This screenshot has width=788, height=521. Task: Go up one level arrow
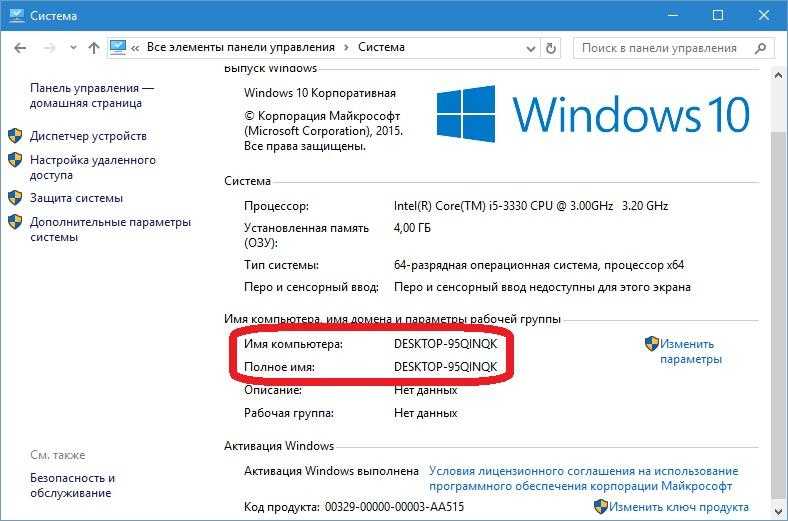coord(93,48)
